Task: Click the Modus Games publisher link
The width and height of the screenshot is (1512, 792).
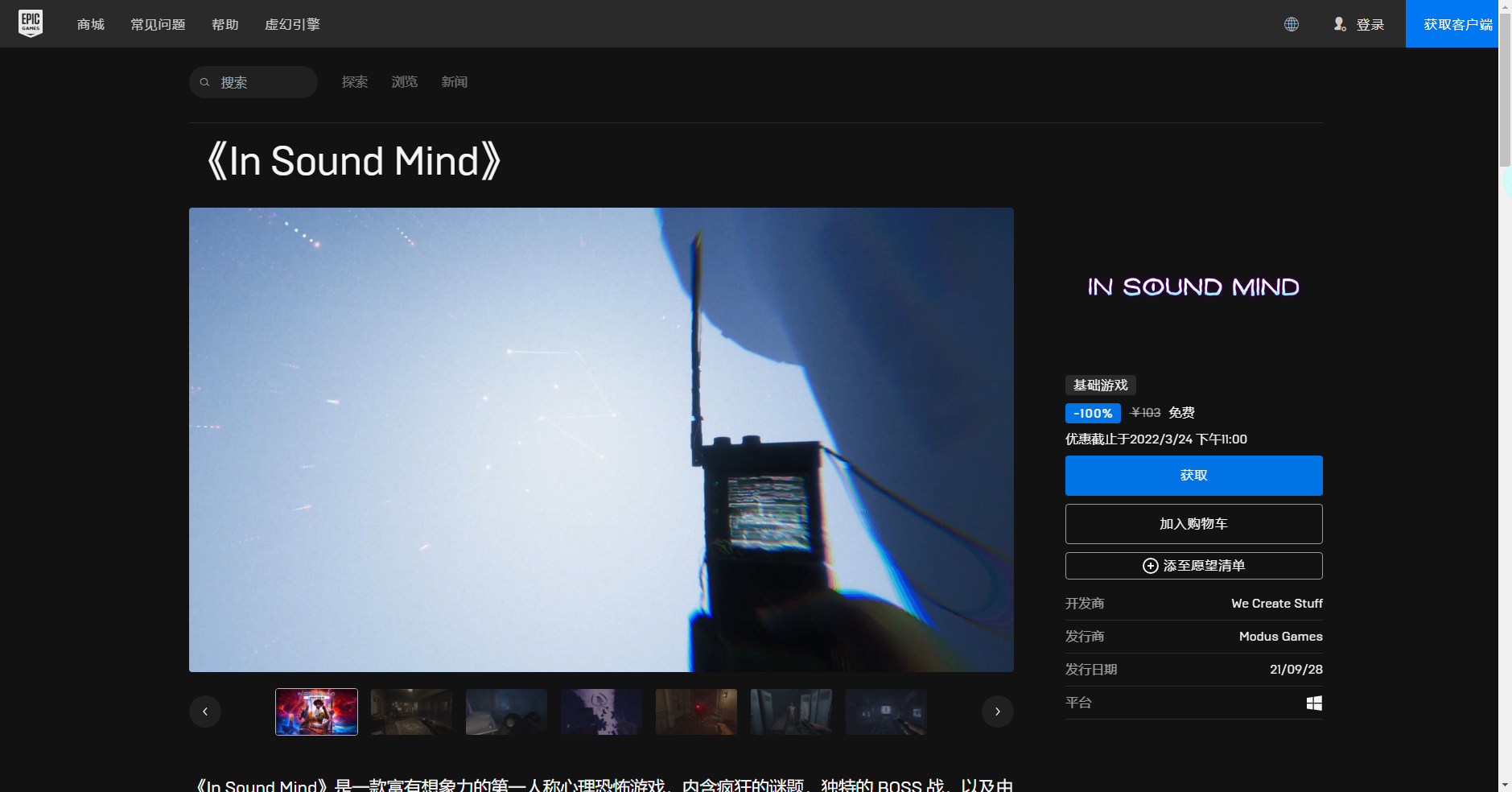Action: pos(1279,636)
